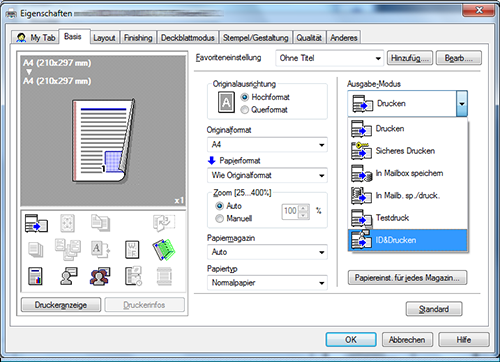Expand the Papiertyp dropdown showing Normalpapier
This screenshot has width=500, height=362.
click(x=267, y=283)
